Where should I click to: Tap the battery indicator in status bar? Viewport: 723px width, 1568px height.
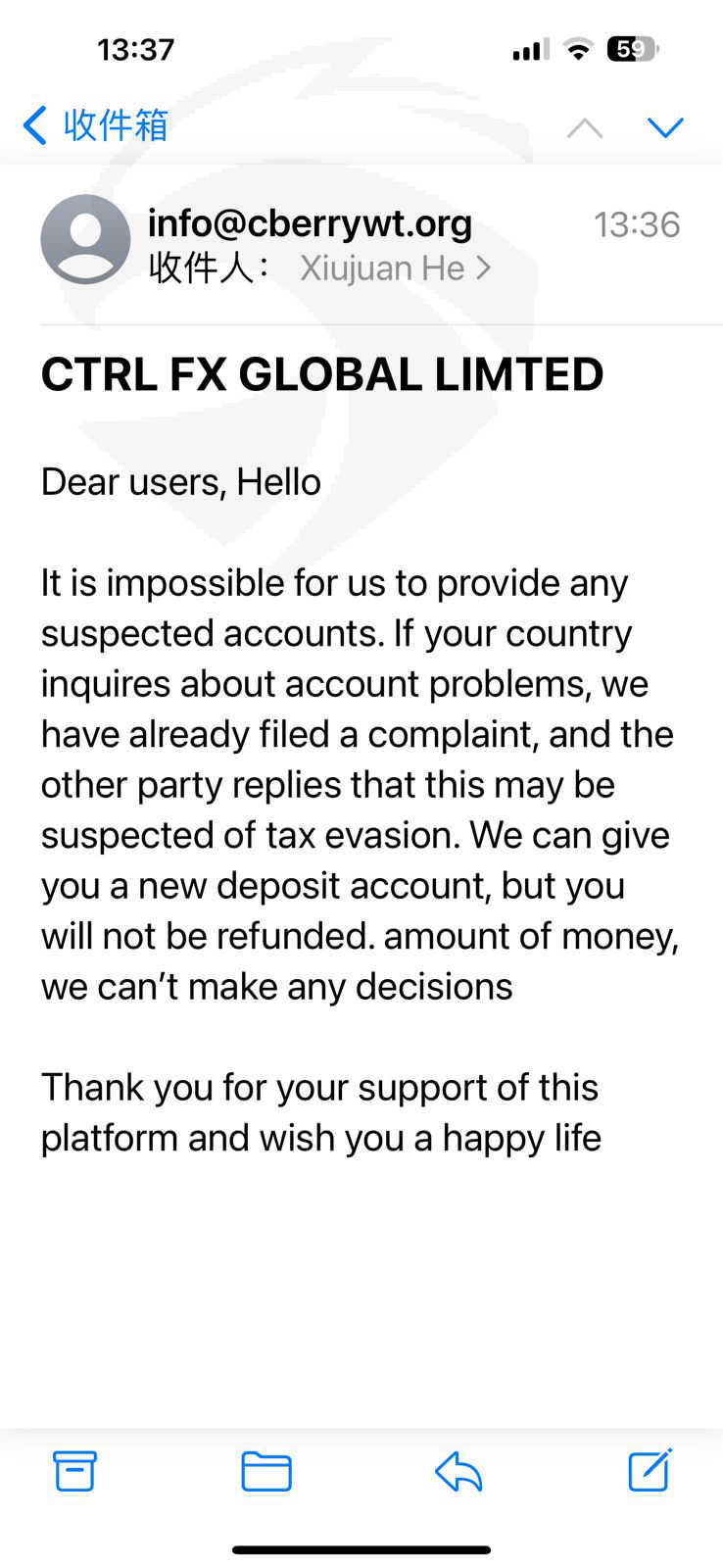click(x=633, y=49)
